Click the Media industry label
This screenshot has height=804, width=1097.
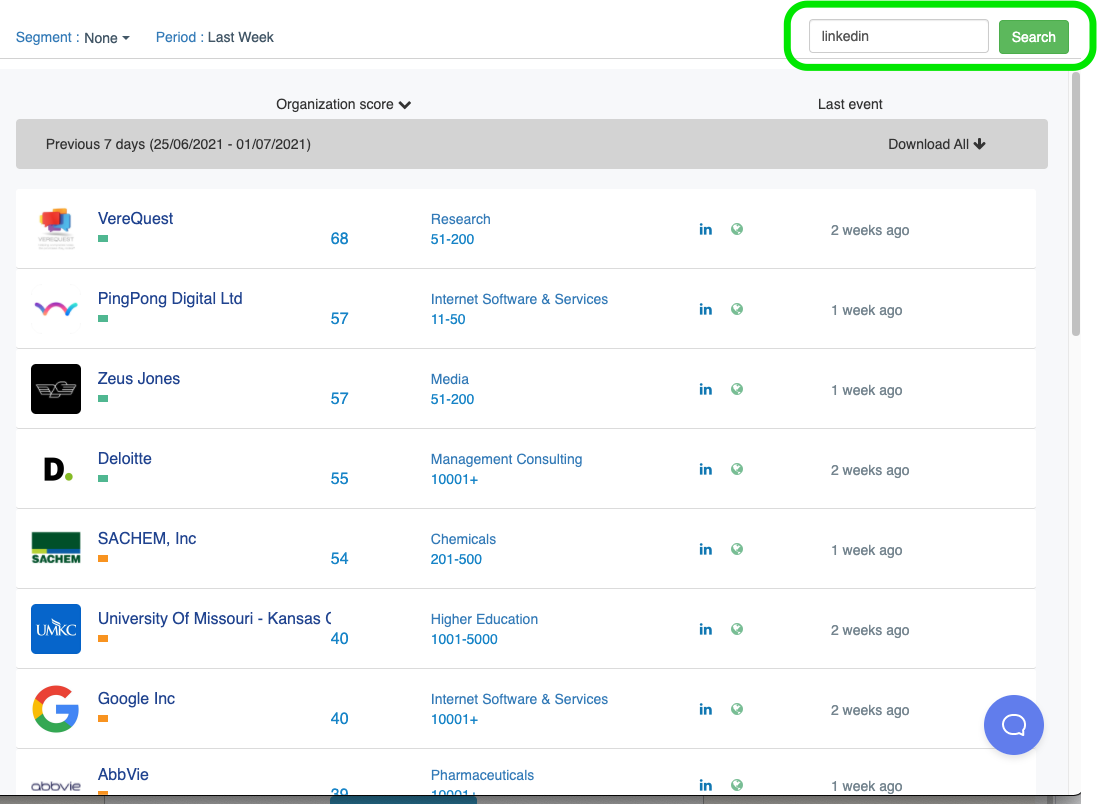(x=450, y=379)
